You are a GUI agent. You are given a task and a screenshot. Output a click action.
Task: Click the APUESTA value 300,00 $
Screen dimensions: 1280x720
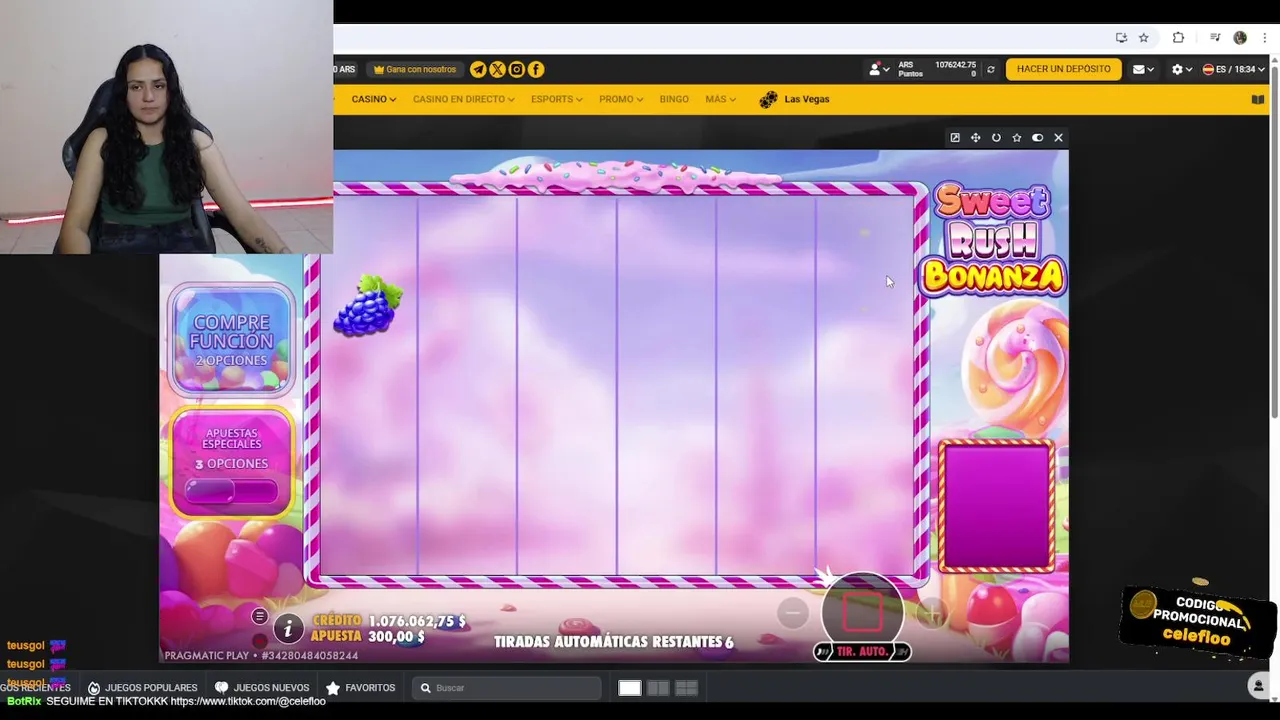click(396, 636)
